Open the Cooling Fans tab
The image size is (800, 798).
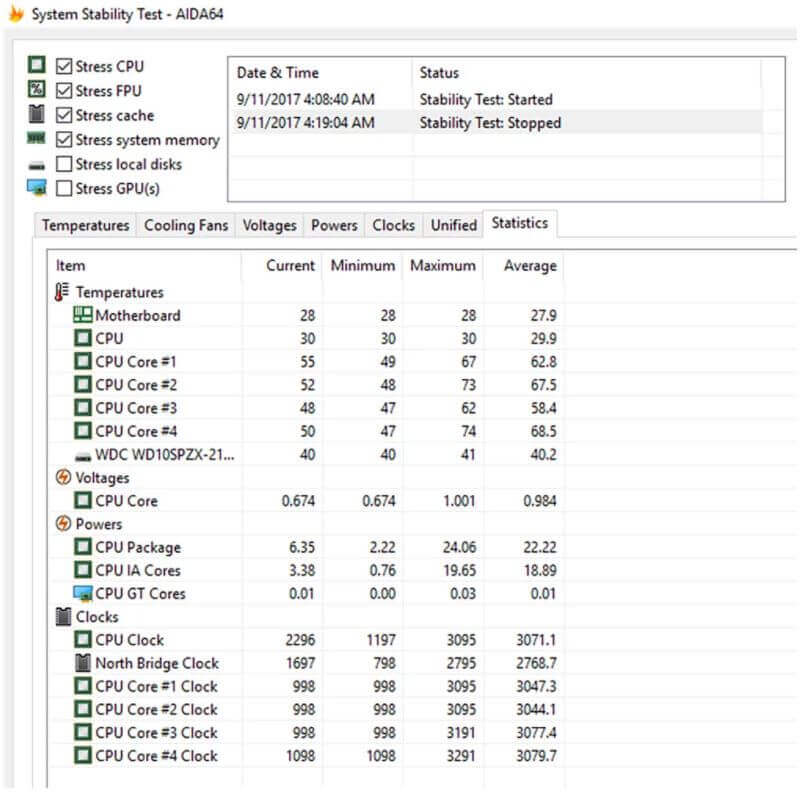point(186,226)
